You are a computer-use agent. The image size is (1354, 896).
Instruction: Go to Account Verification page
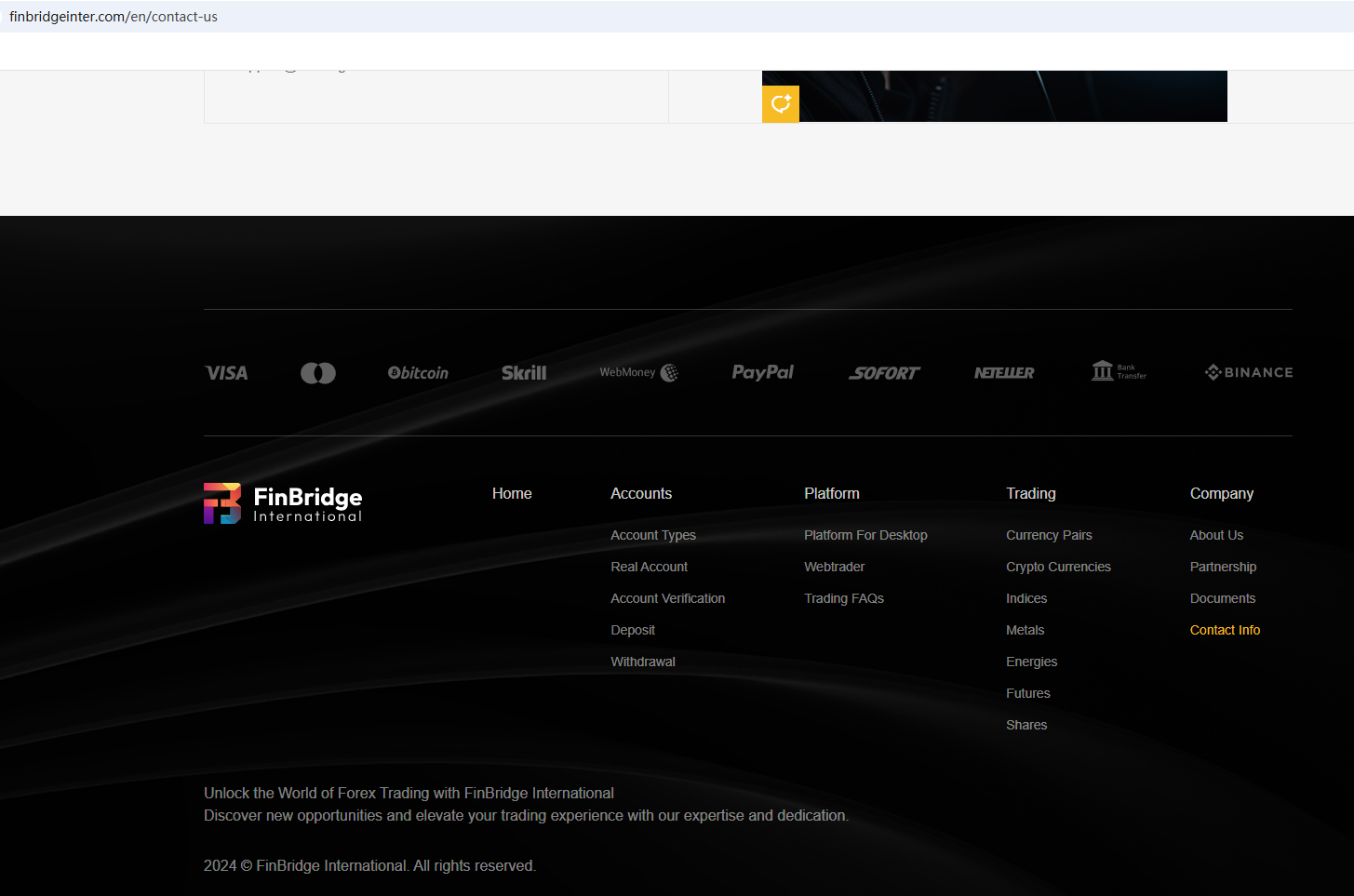coord(668,598)
